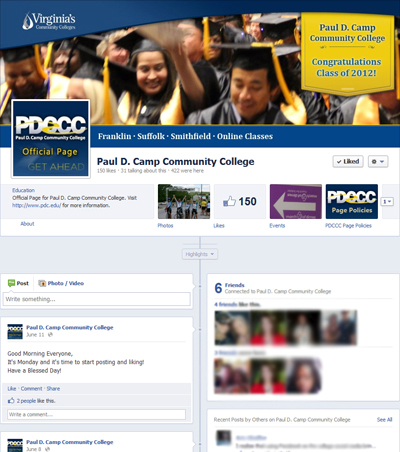Open the http://www.pdc.edu/ link

[37, 206]
